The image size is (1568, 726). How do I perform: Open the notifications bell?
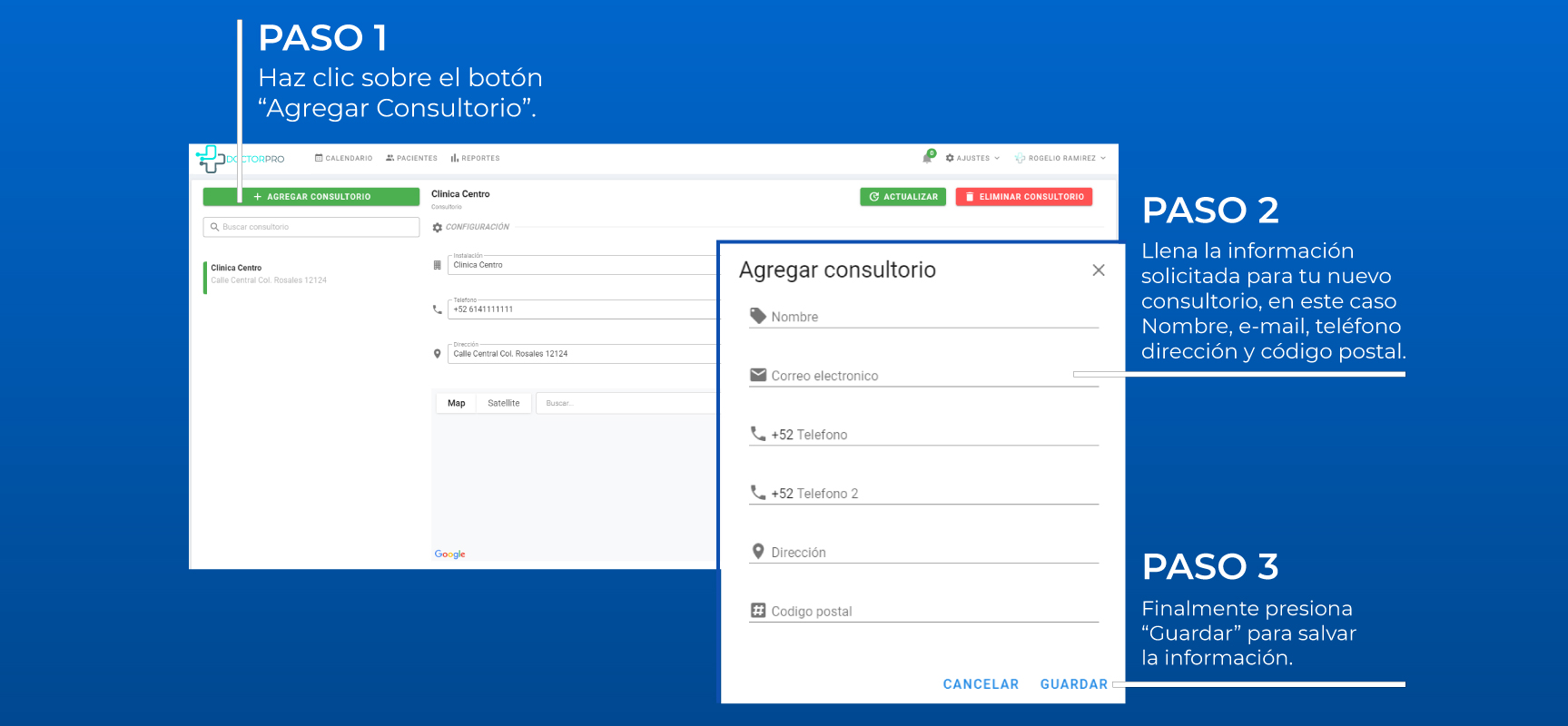[x=927, y=158]
